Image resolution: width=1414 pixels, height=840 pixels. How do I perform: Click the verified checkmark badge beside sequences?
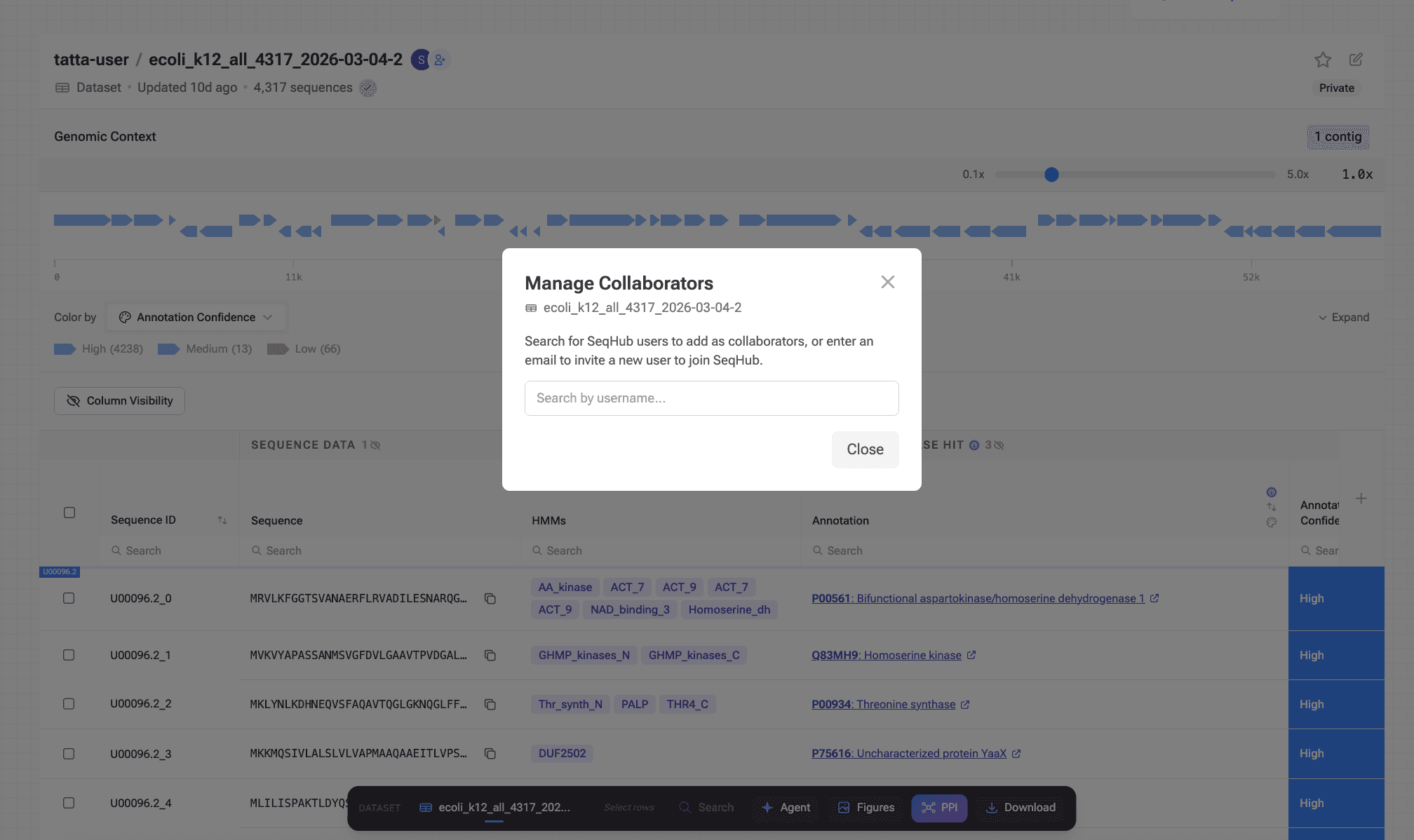[368, 88]
